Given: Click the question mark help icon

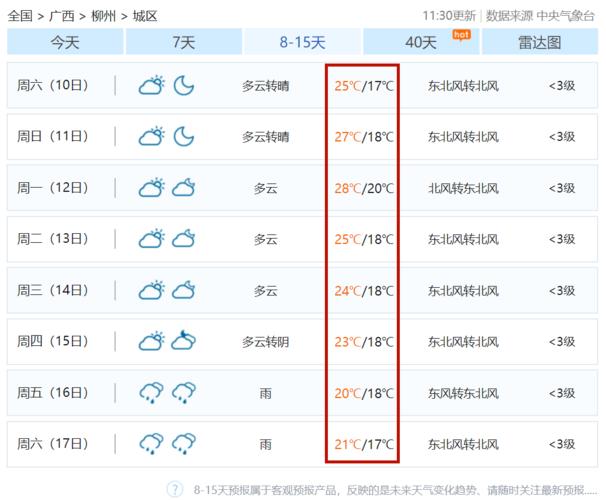Looking at the screenshot, I should click(x=175, y=490).
